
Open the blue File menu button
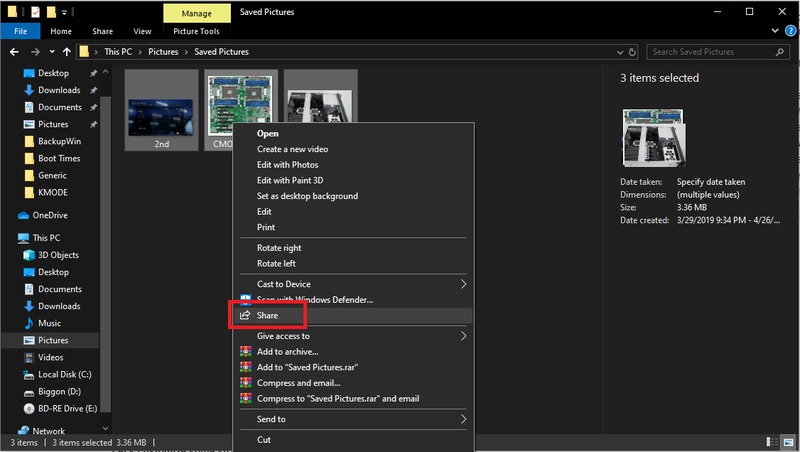[x=20, y=31]
